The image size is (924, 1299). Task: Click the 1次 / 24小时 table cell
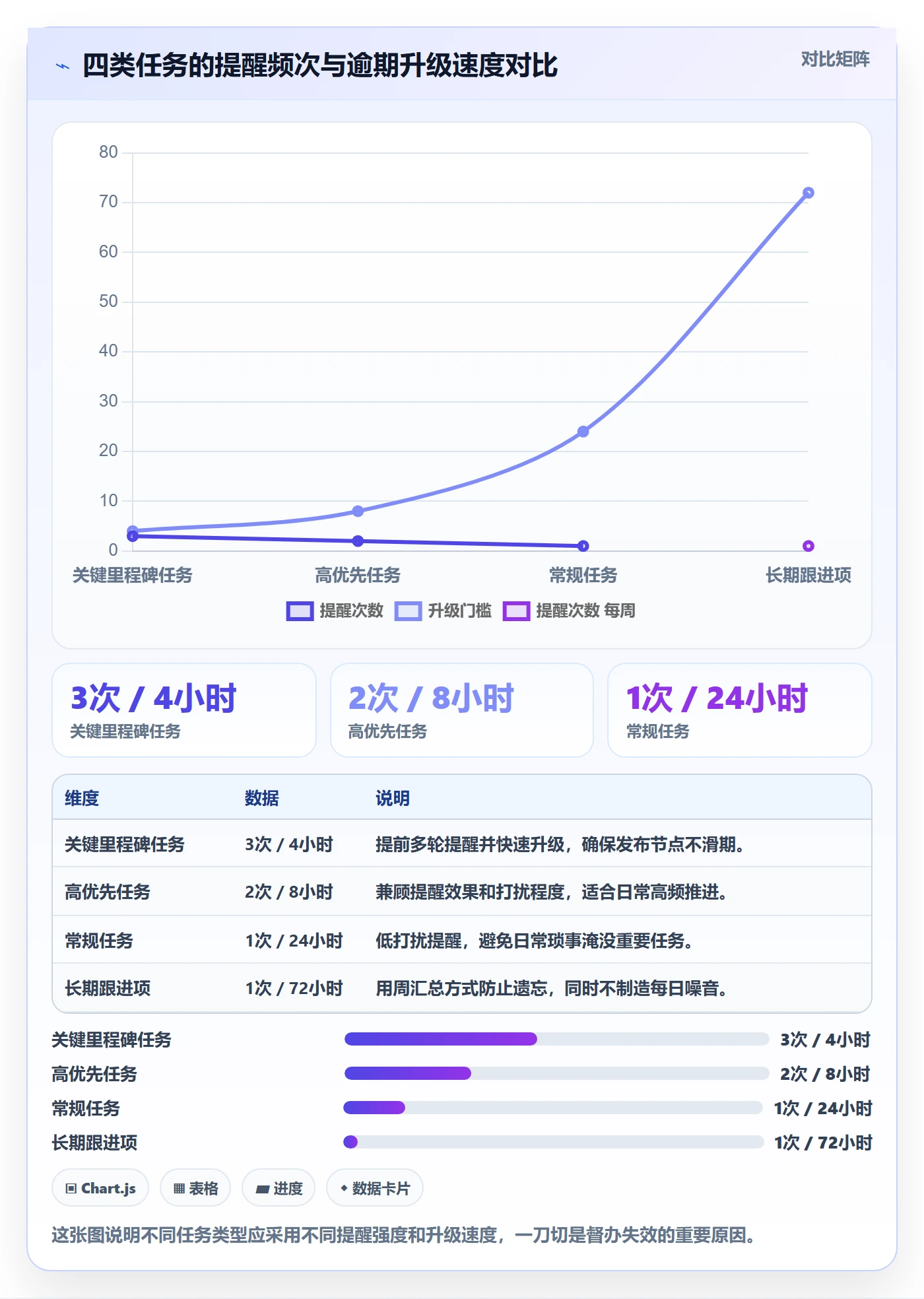point(294,941)
